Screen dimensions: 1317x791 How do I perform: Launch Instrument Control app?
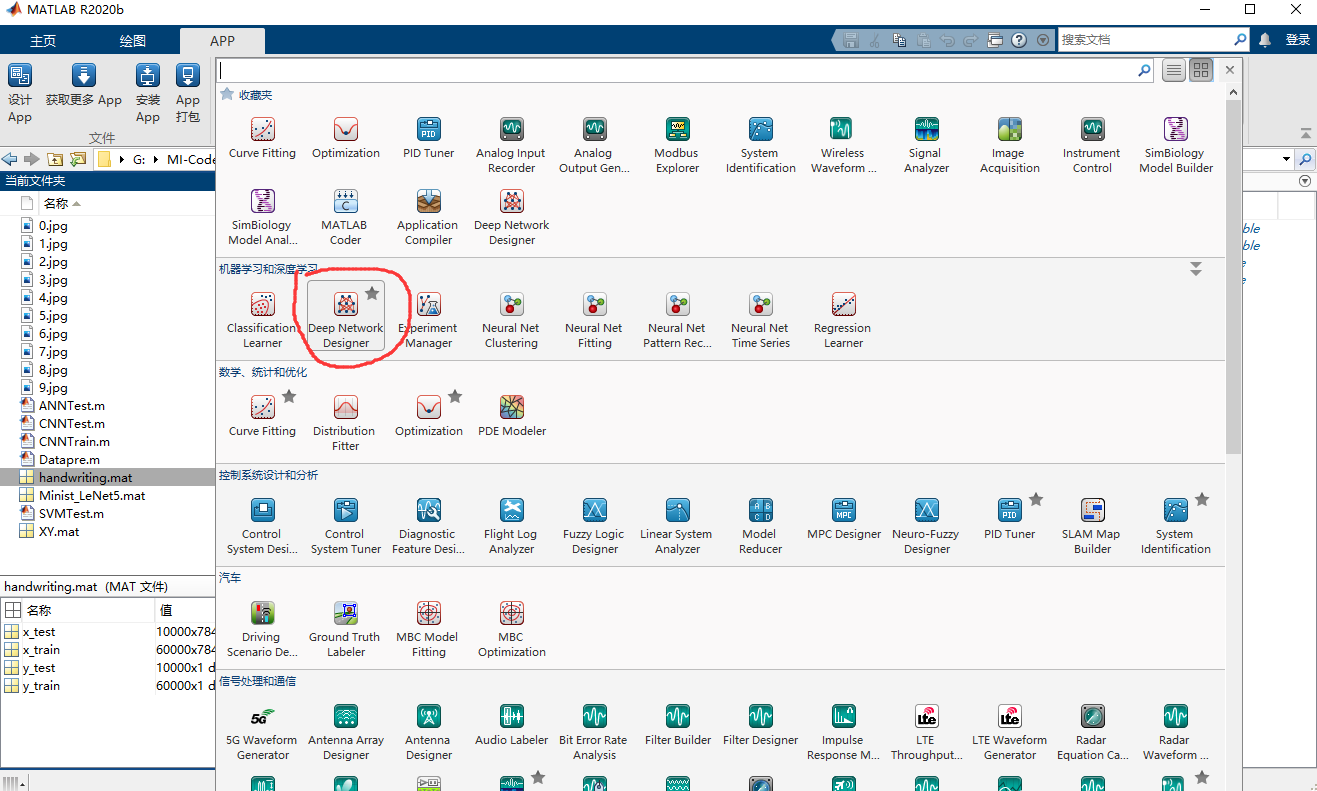(1092, 145)
